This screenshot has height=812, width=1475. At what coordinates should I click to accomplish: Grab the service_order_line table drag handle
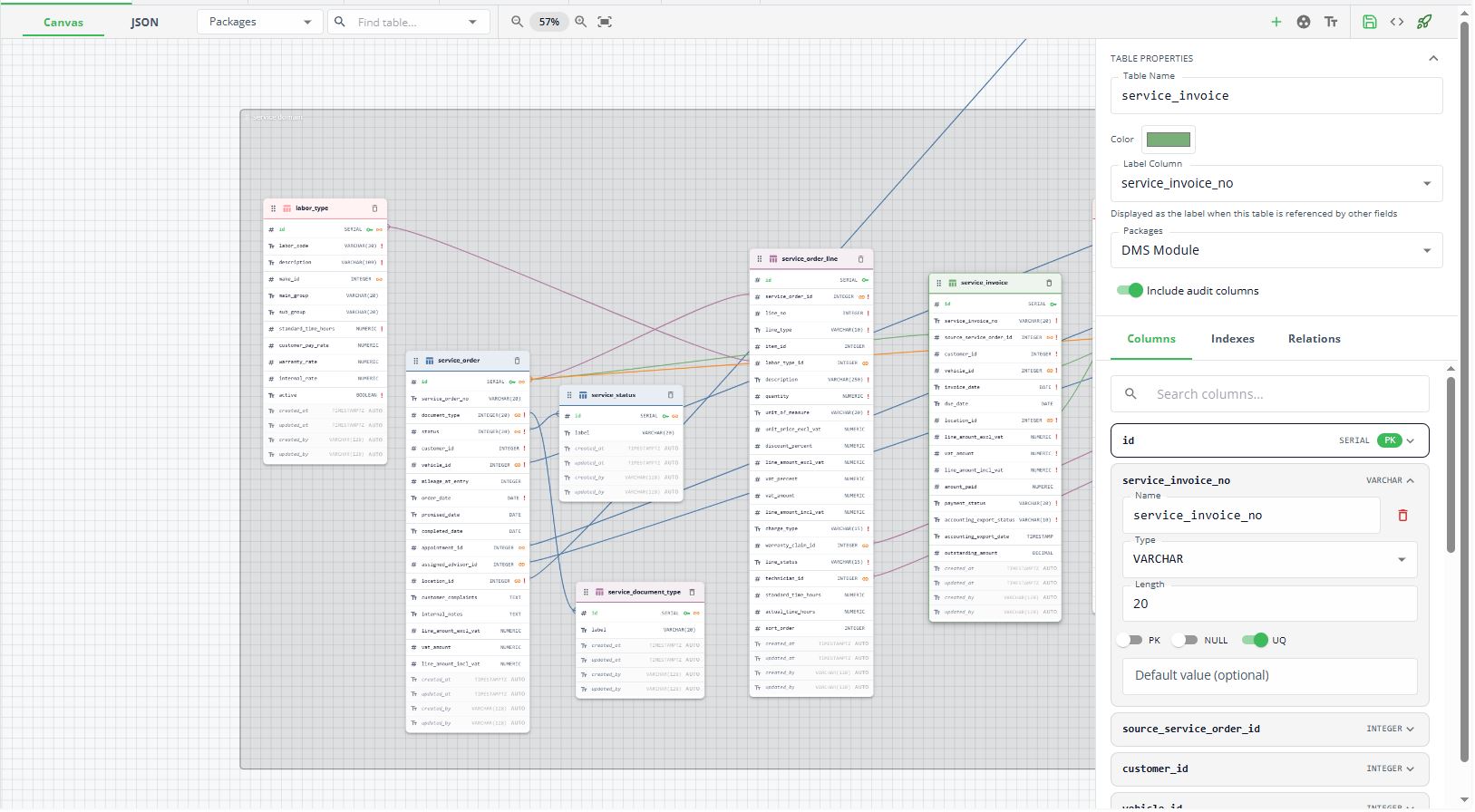[760, 259]
